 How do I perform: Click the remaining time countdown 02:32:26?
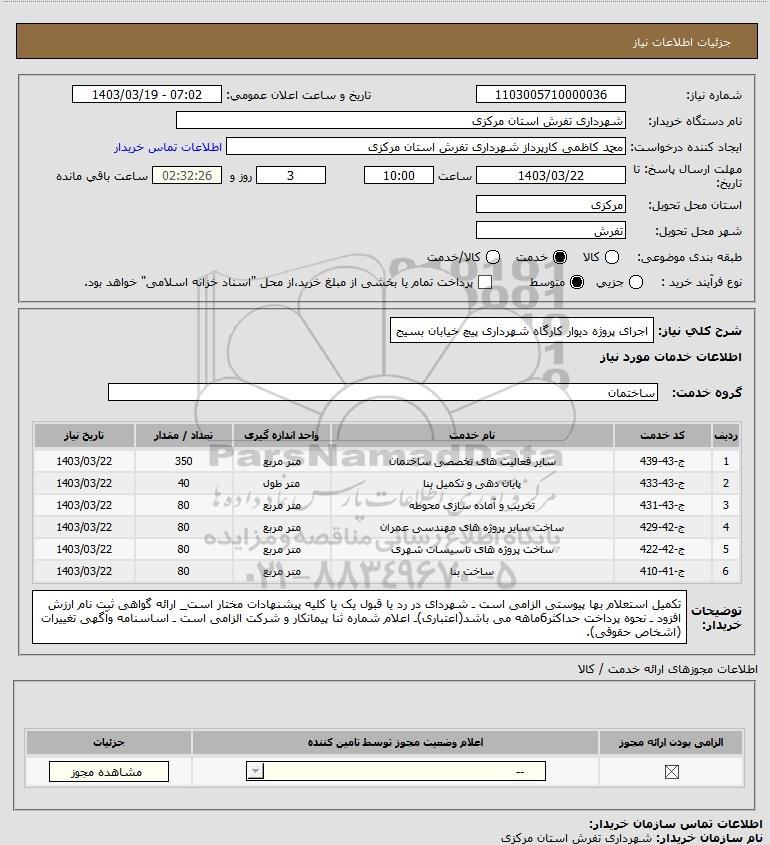[x=187, y=175]
